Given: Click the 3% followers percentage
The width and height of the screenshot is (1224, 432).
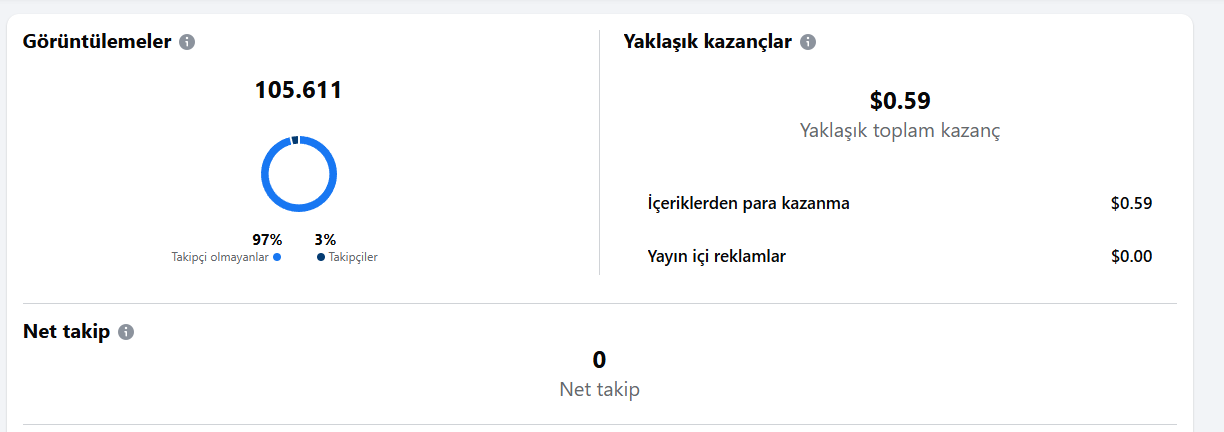Looking at the screenshot, I should point(325,240).
